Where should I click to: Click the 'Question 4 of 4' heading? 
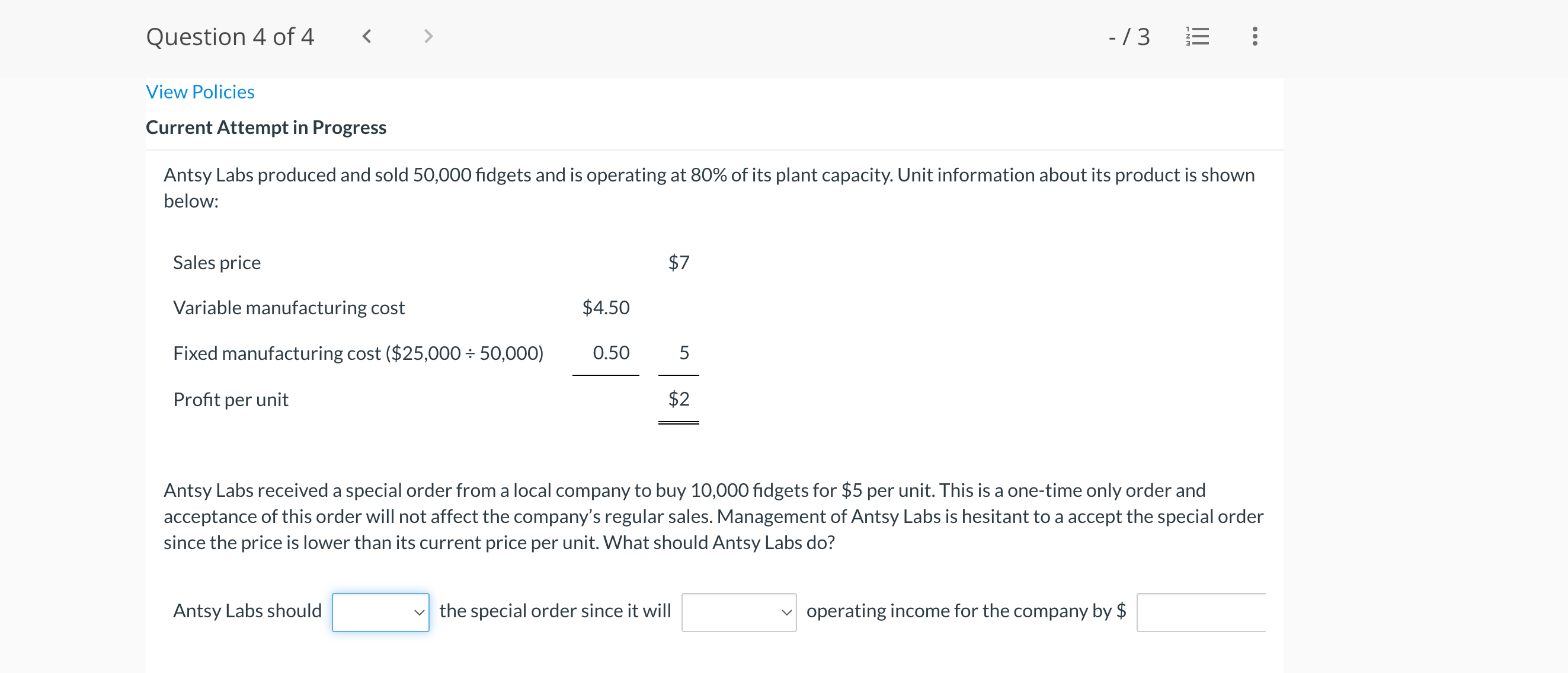coord(230,37)
